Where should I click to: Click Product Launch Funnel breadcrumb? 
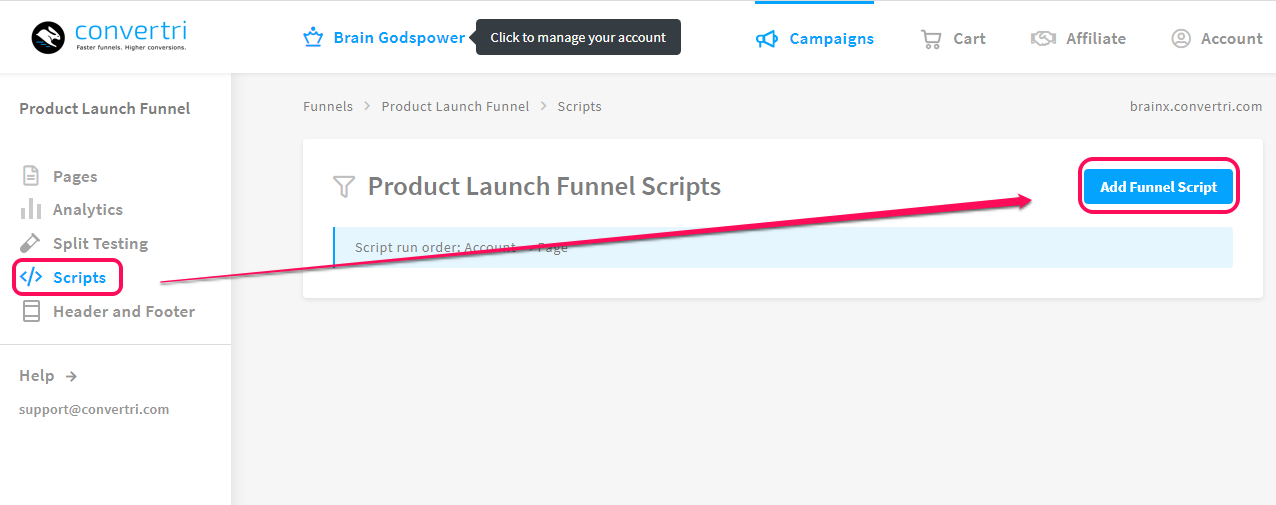coord(455,106)
